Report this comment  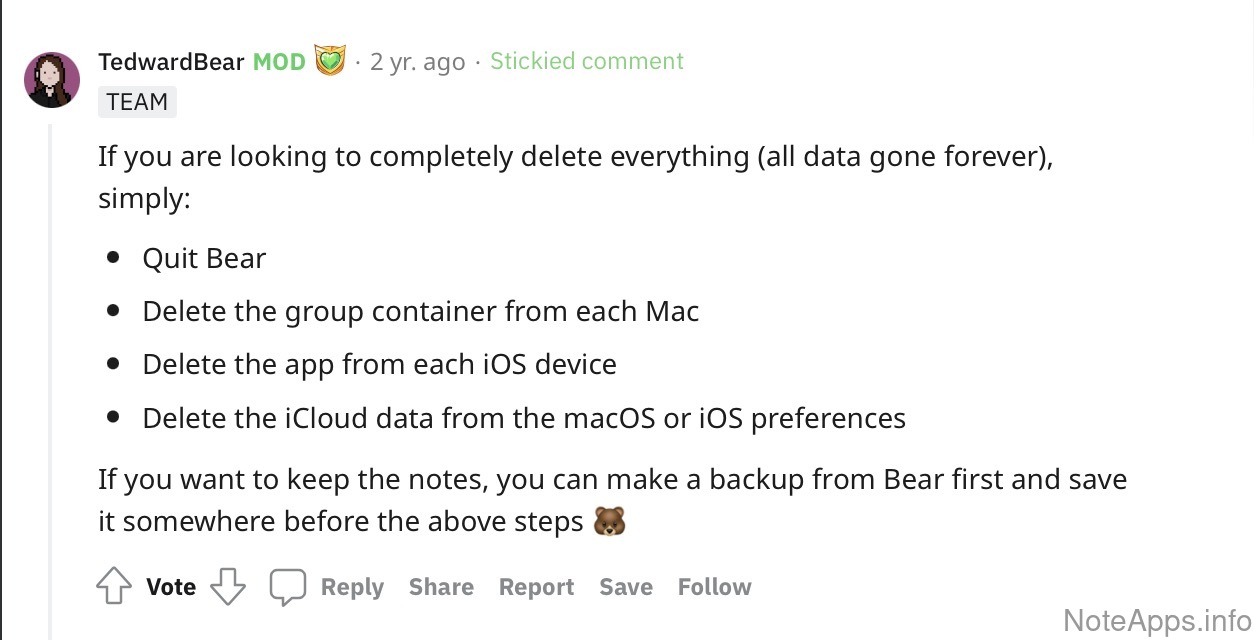tap(536, 587)
